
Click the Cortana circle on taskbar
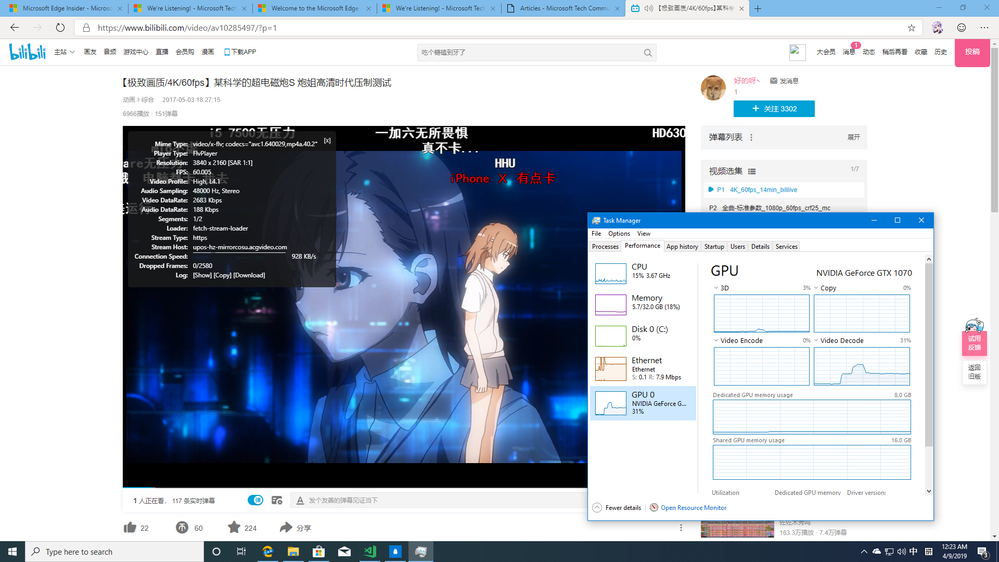[x=216, y=552]
